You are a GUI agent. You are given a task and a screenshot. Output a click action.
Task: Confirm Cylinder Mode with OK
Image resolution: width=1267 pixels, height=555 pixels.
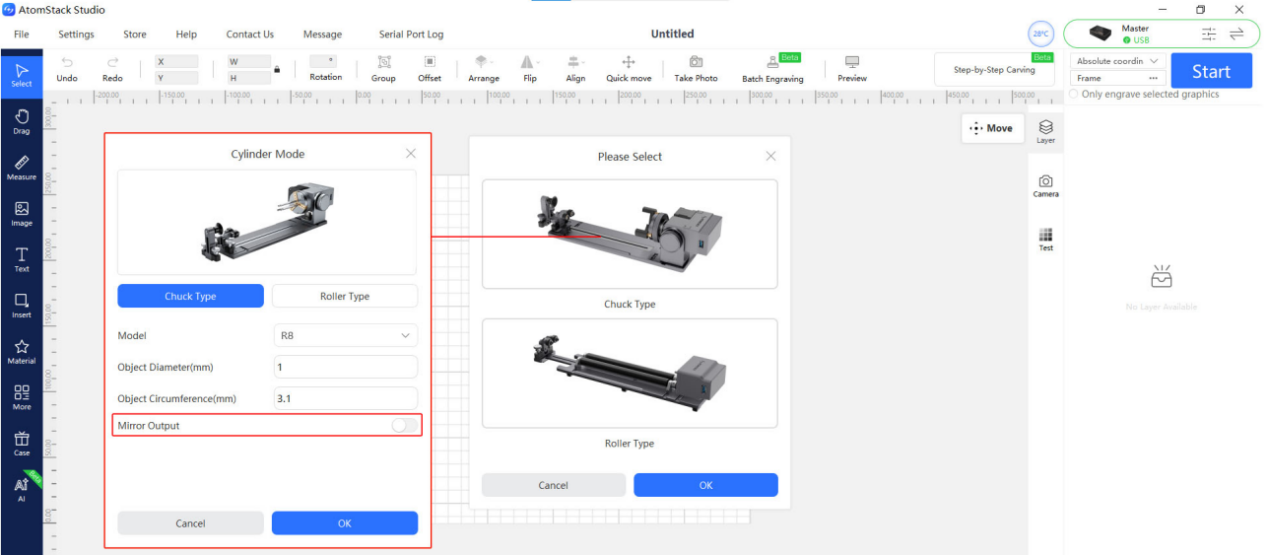click(345, 523)
